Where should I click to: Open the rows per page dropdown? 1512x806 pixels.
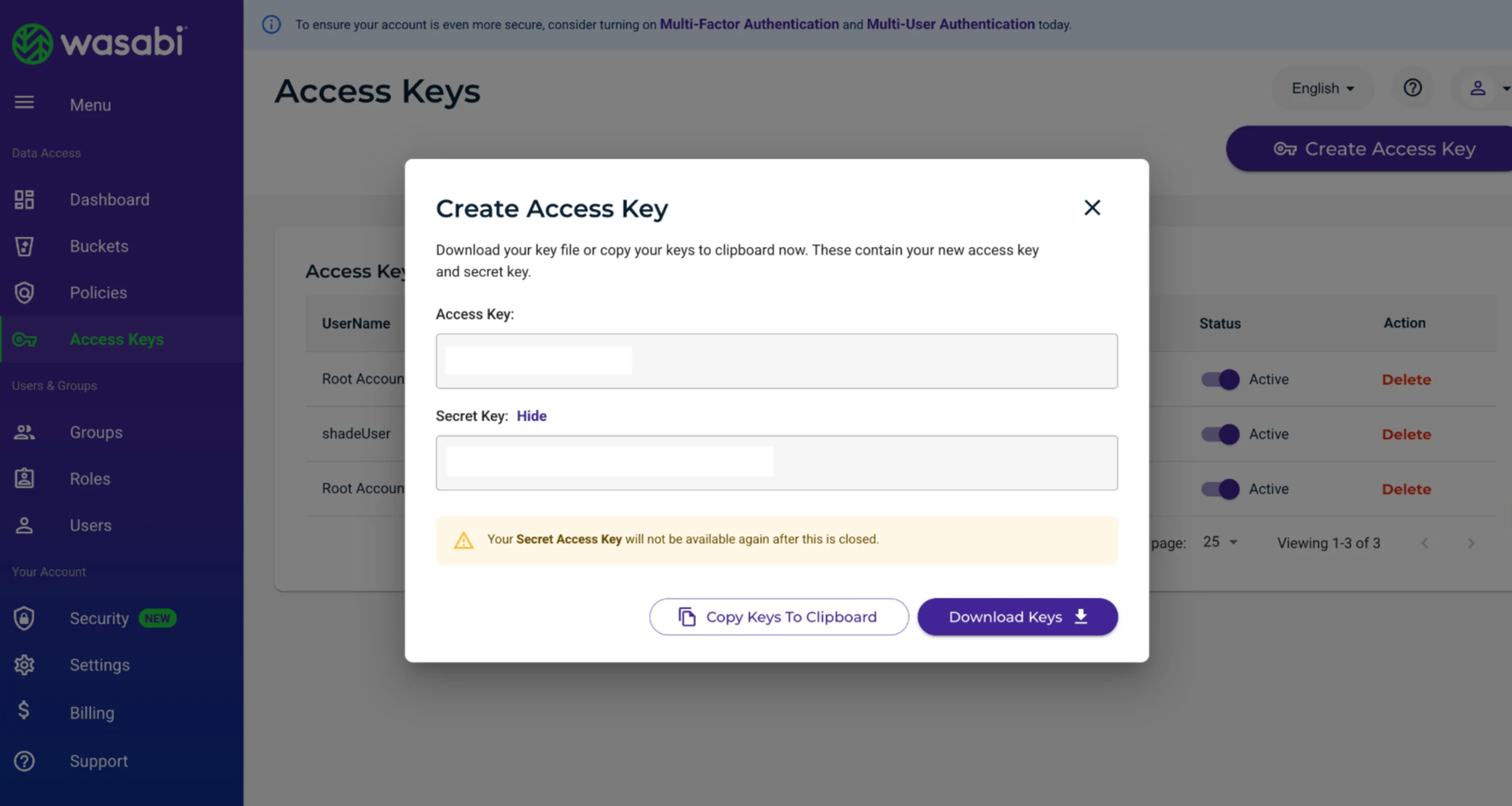[1221, 542]
